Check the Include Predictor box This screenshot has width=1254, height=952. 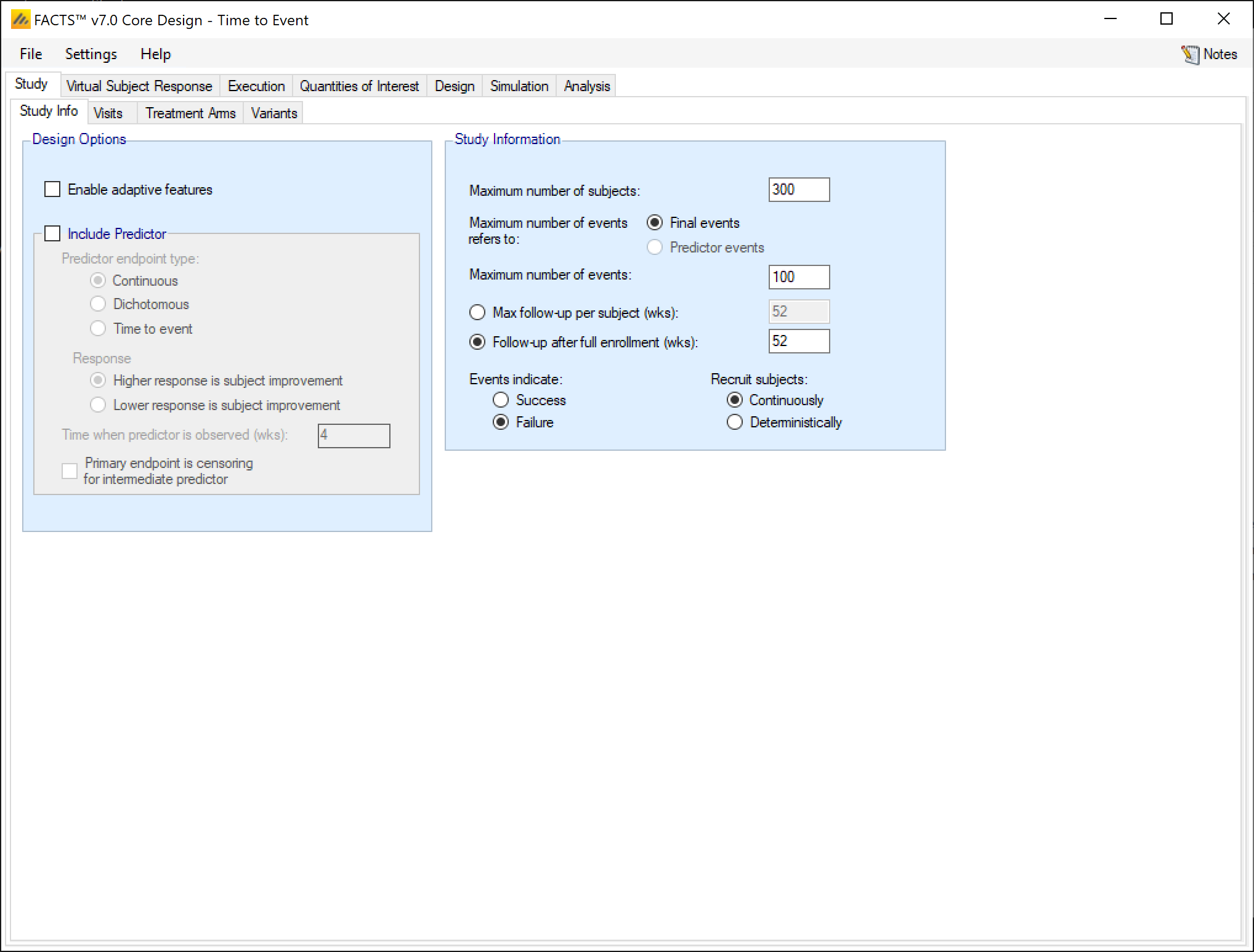pyautogui.click(x=52, y=233)
